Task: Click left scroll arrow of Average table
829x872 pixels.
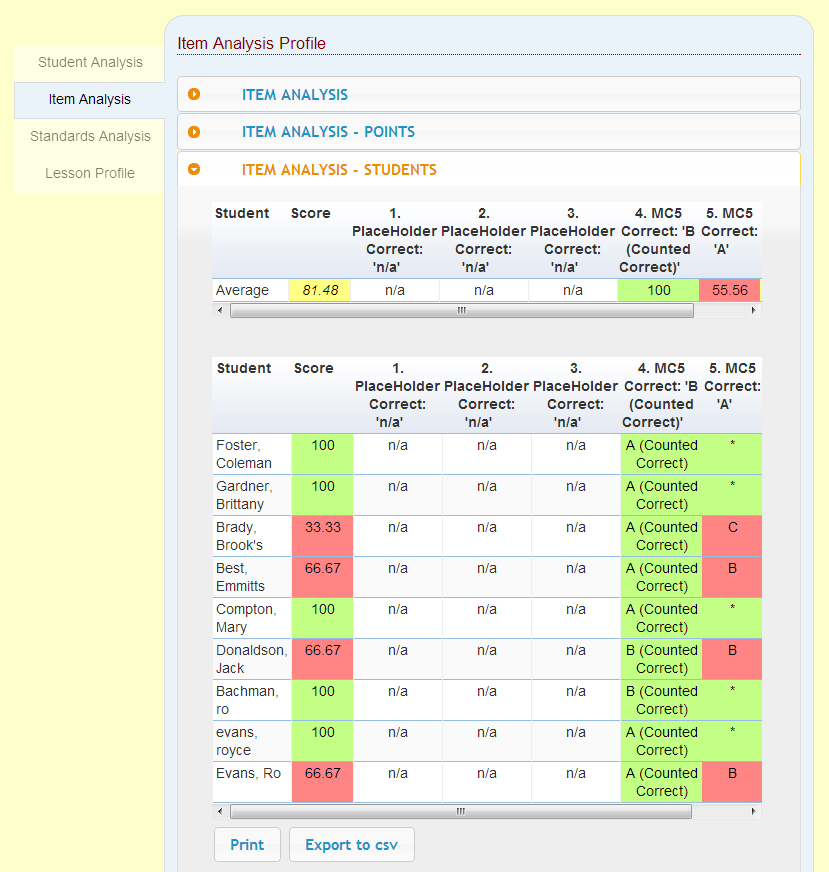Action: pyautogui.click(x=220, y=310)
